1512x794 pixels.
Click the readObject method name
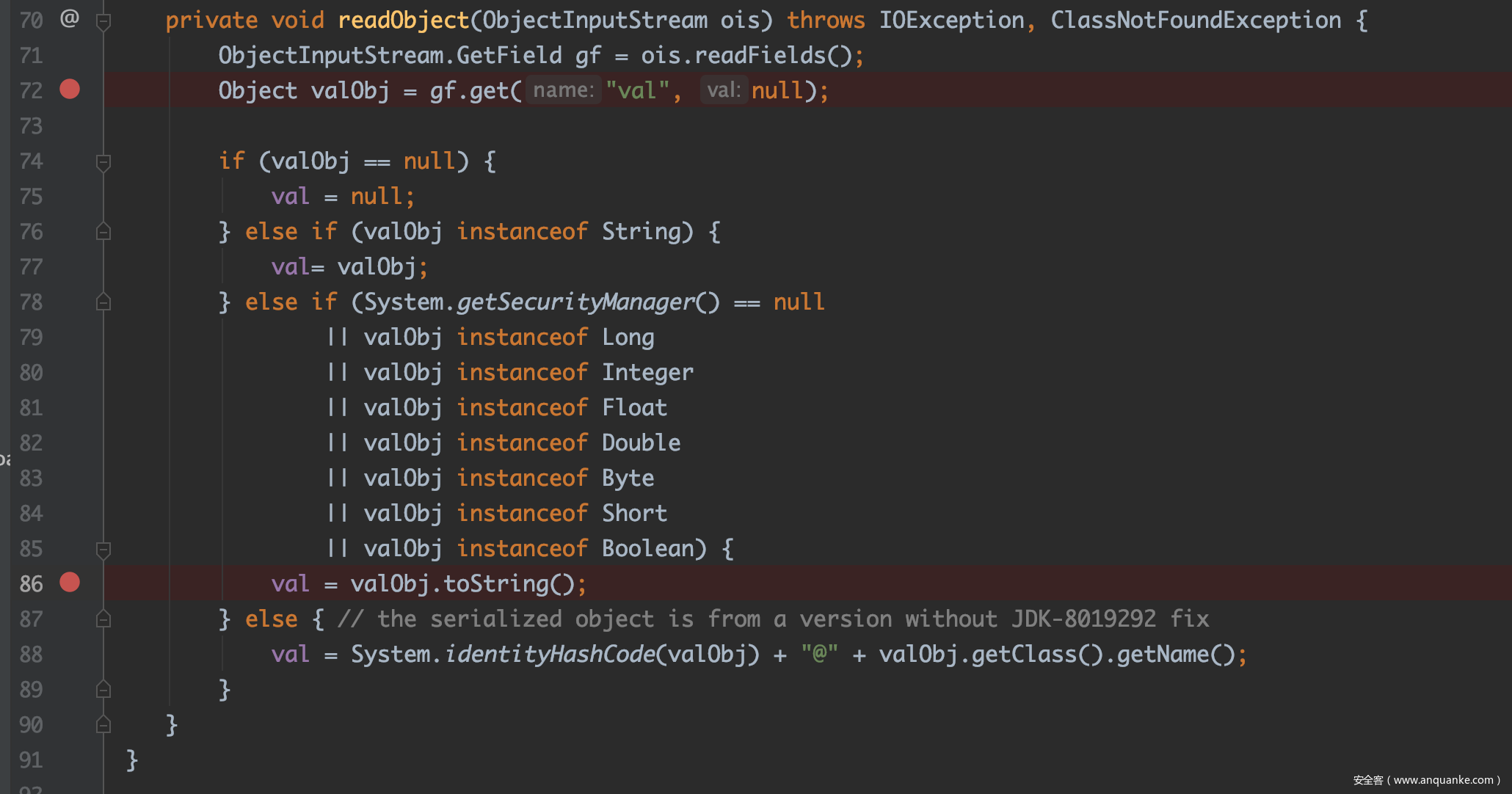point(403,20)
